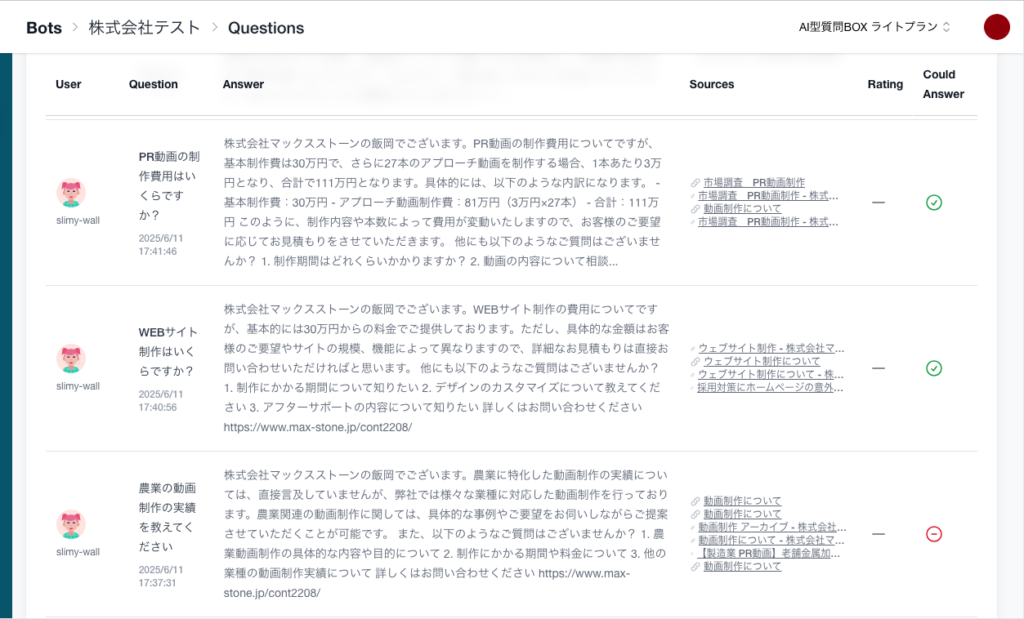The width and height of the screenshot is (1024, 619).
Task: Open 株式会社テスト in the breadcrumb
Action: pyautogui.click(x=144, y=28)
